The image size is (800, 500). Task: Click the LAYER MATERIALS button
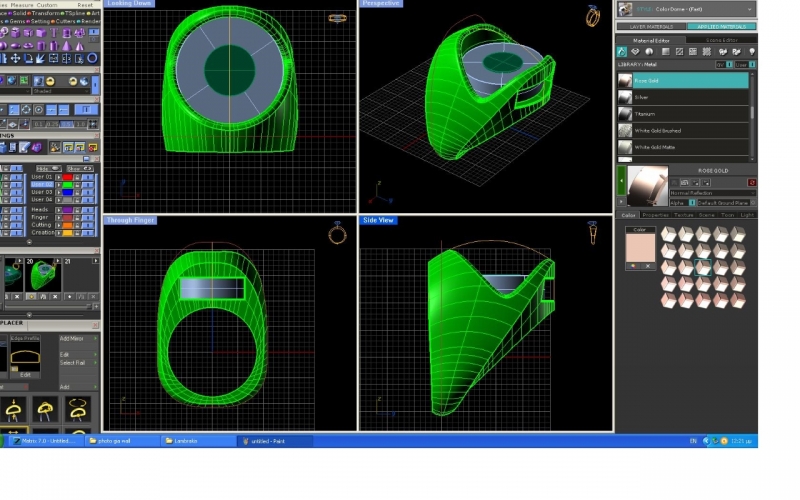pos(651,27)
